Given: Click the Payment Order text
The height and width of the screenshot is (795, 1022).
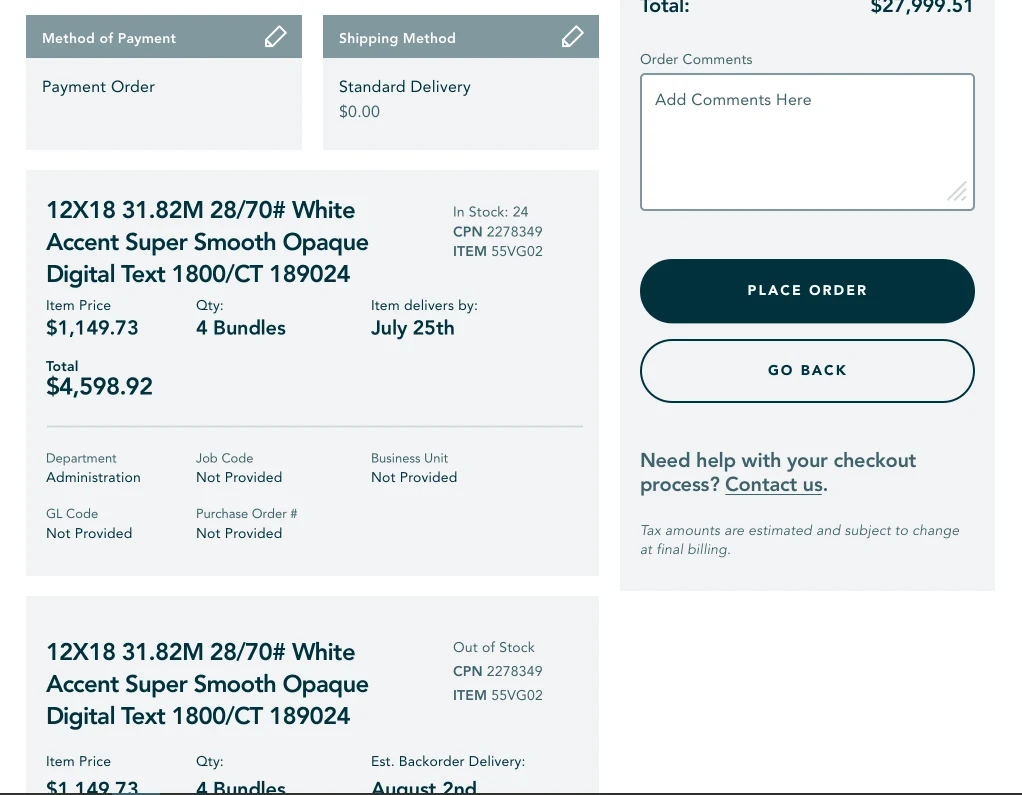Looking at the screenshot, I should point(98,87).
